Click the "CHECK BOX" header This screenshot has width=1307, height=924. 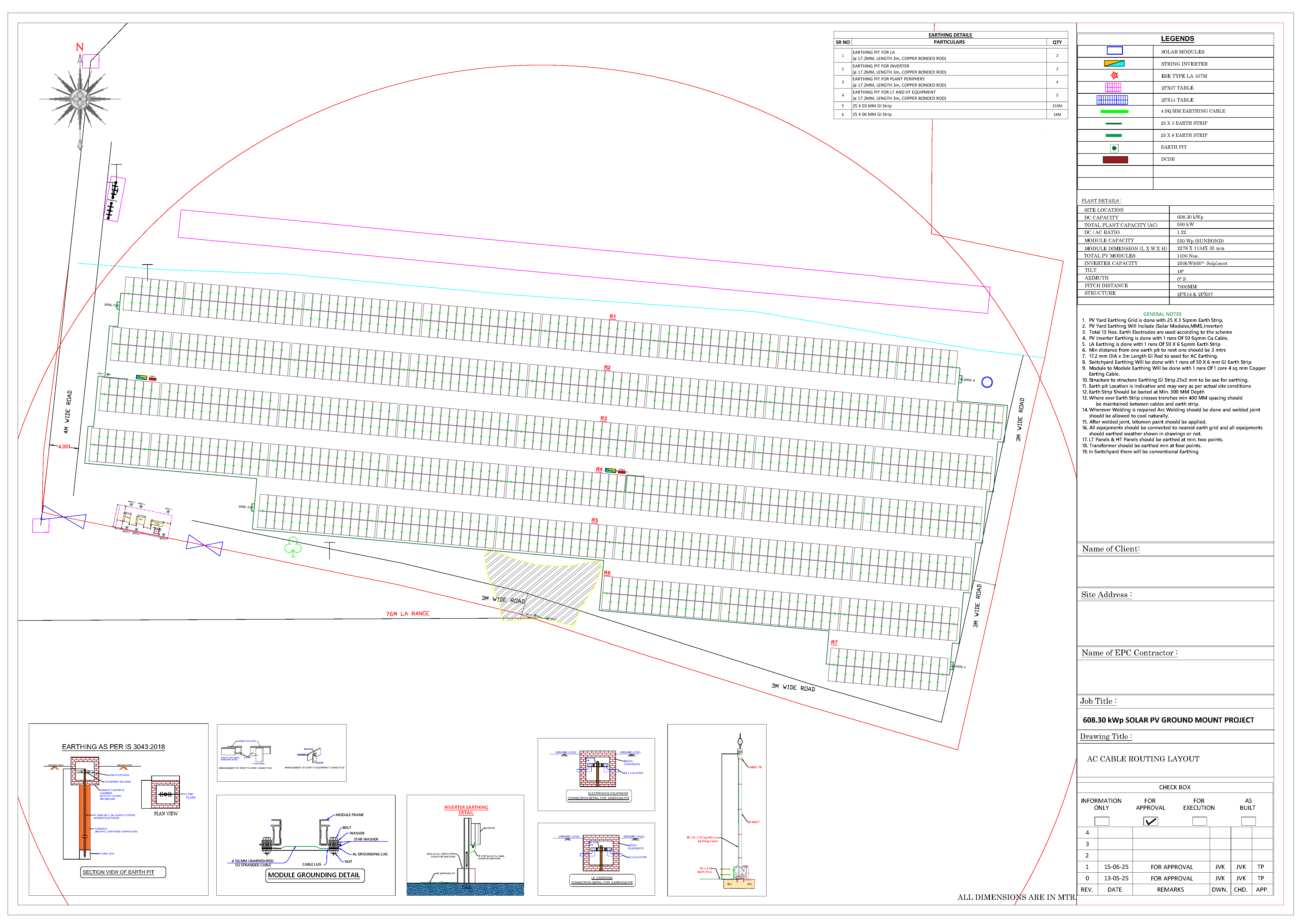point(1174,787)
